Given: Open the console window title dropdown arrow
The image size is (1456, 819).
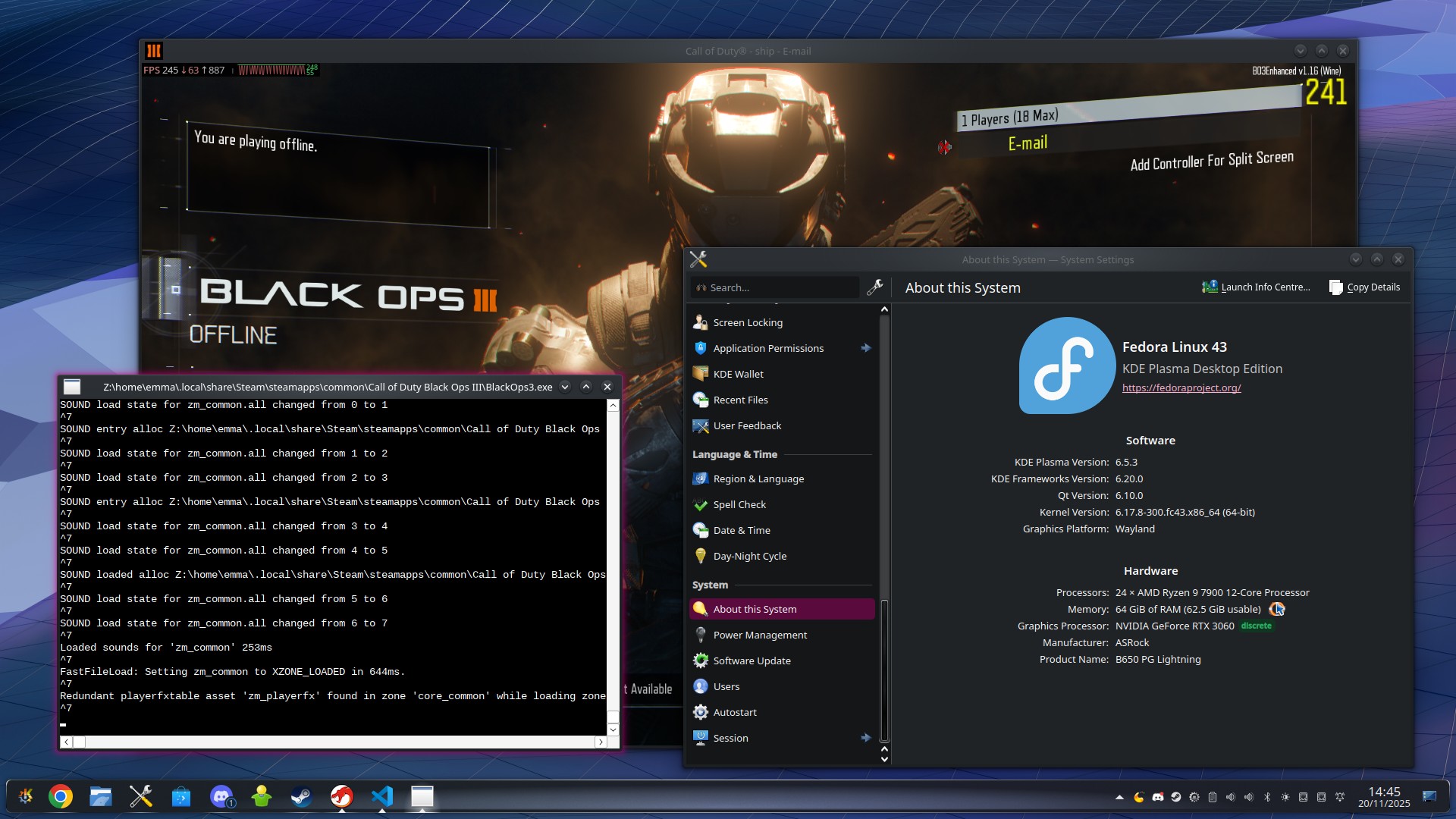Looking at the screenshot, I should tap(565, 387).
